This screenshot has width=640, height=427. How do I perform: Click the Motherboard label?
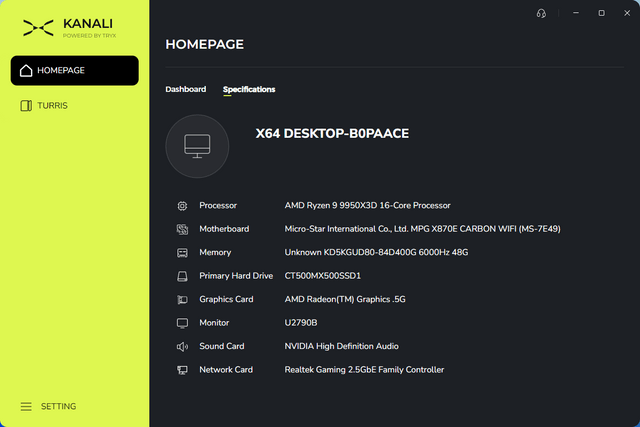pos(224,229)
